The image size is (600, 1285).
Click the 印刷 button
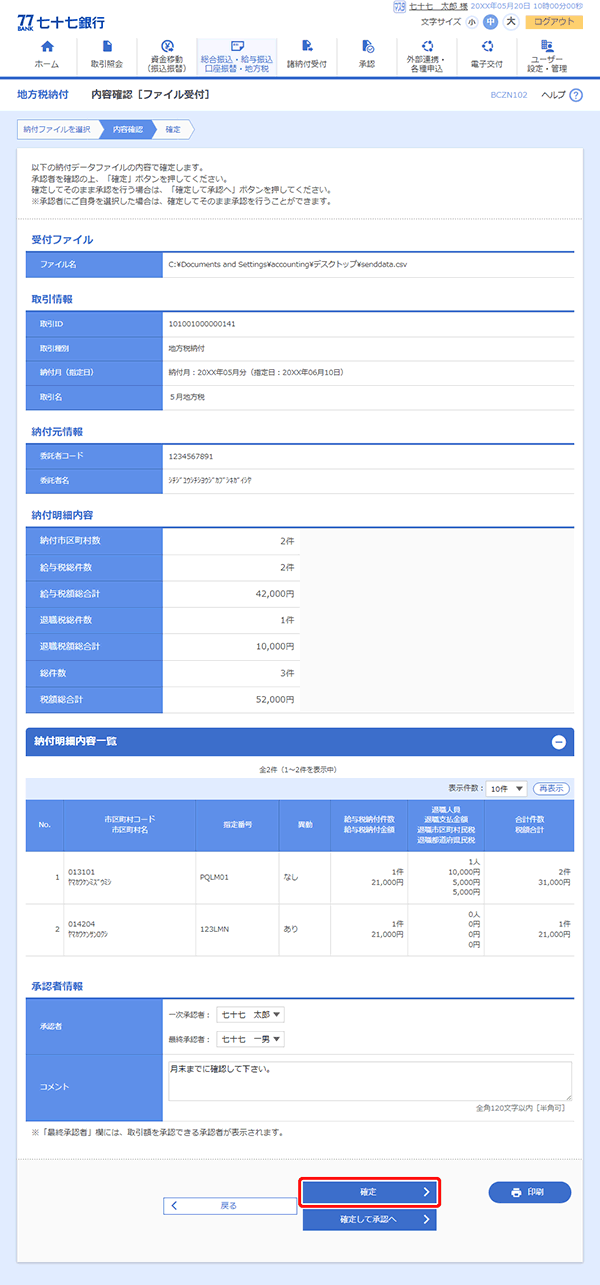(530, 1192)
